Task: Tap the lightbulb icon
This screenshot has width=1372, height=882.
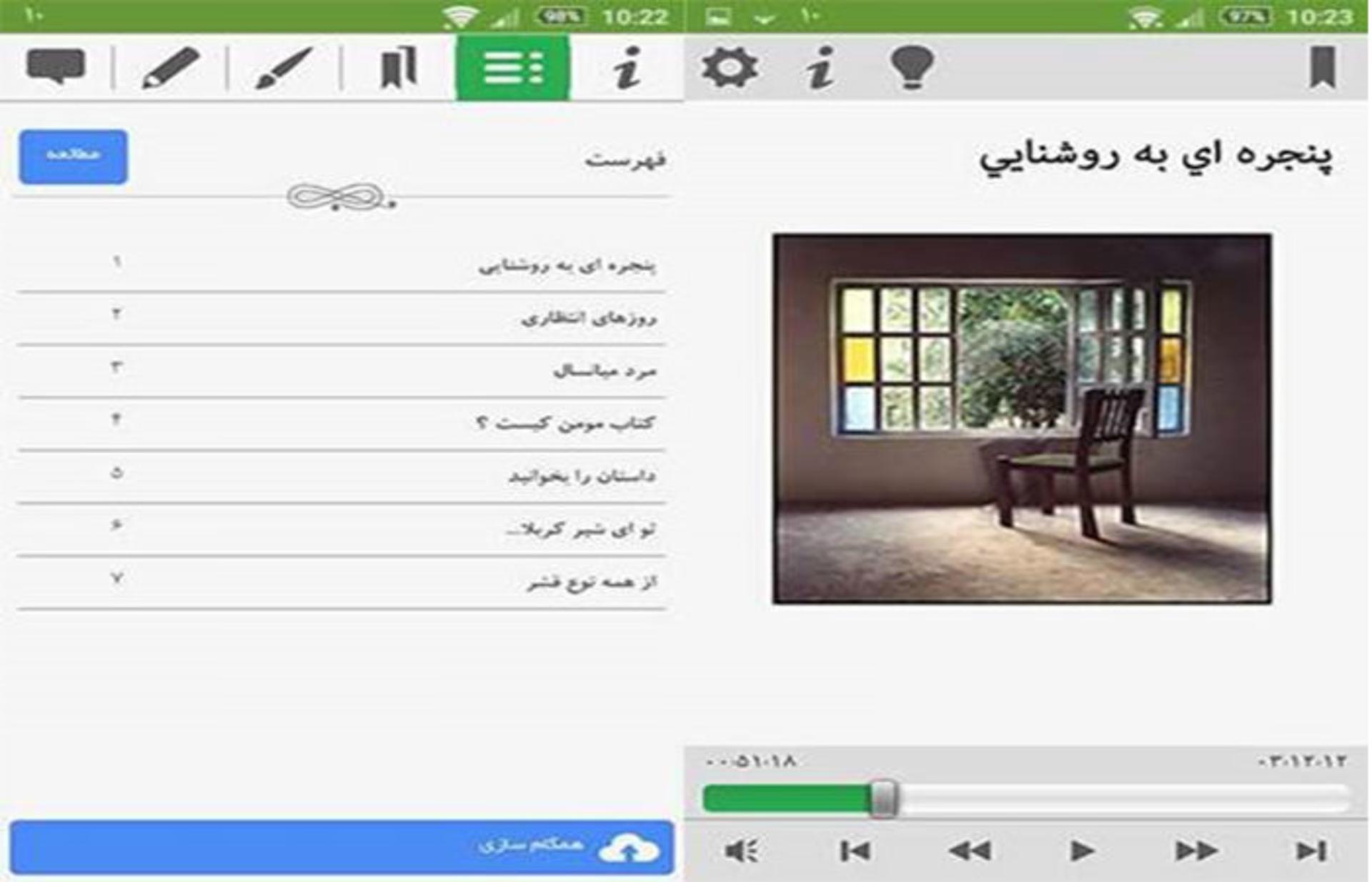Action: coord(912,67)
